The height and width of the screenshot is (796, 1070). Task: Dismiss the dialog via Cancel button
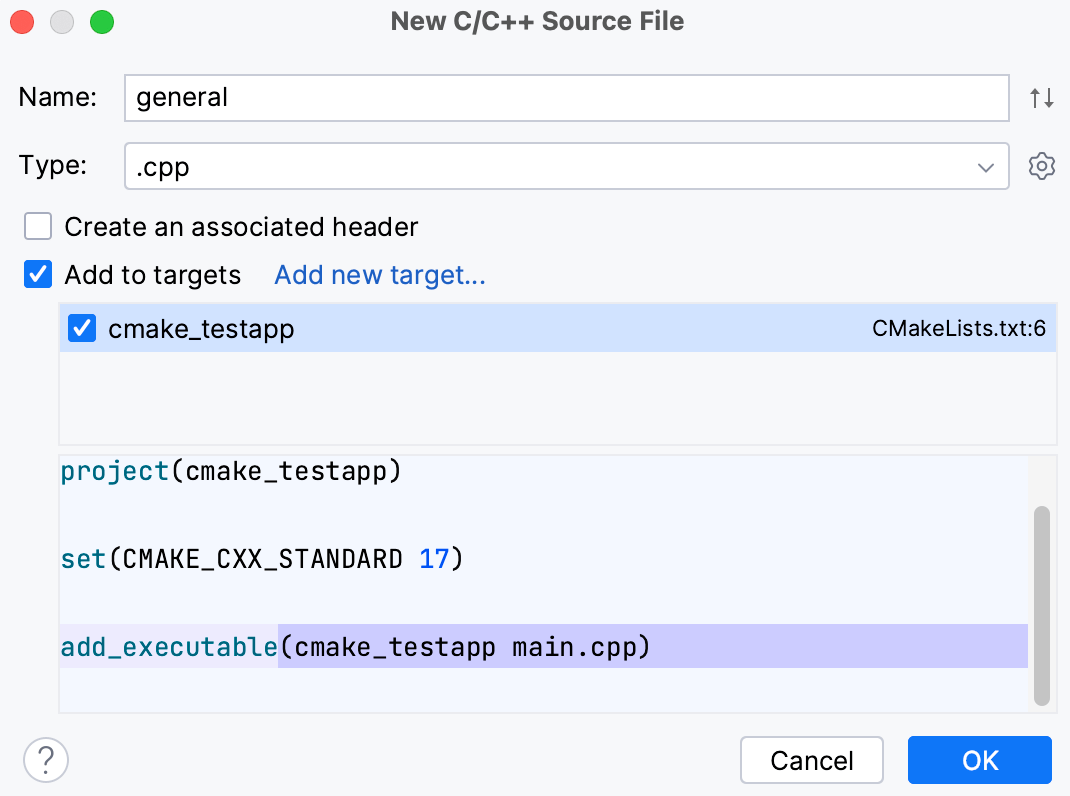tap(811, 760)
